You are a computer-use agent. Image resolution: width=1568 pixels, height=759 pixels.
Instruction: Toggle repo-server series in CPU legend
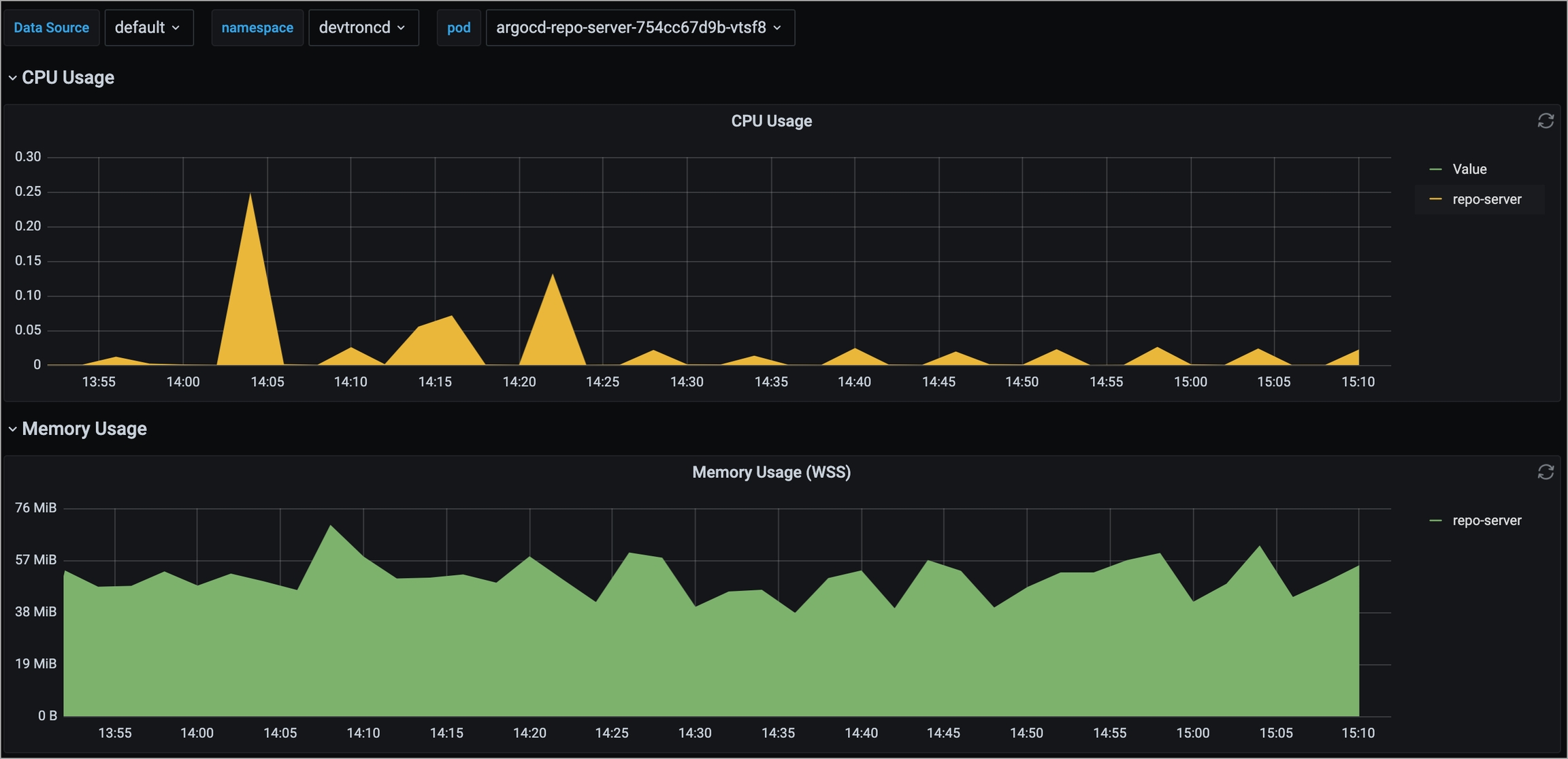[x=1486, y=199]
